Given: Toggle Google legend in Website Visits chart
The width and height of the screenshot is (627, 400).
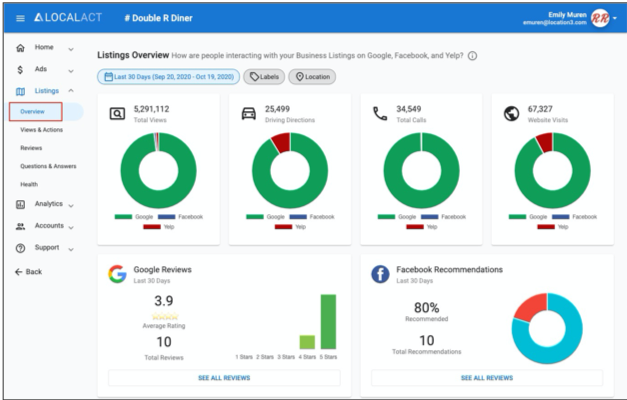Looking at the screenshot, I should [528, 217].
